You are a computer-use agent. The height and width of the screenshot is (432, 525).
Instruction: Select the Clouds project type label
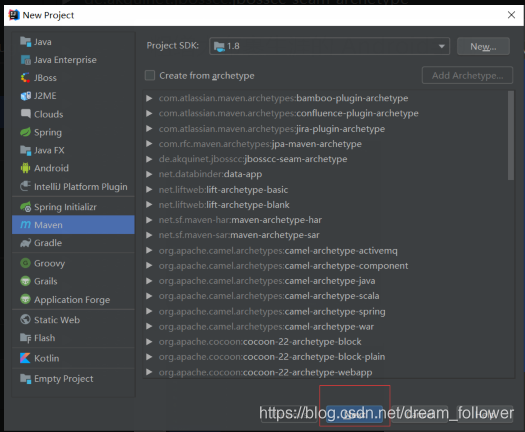pos(49,114)
